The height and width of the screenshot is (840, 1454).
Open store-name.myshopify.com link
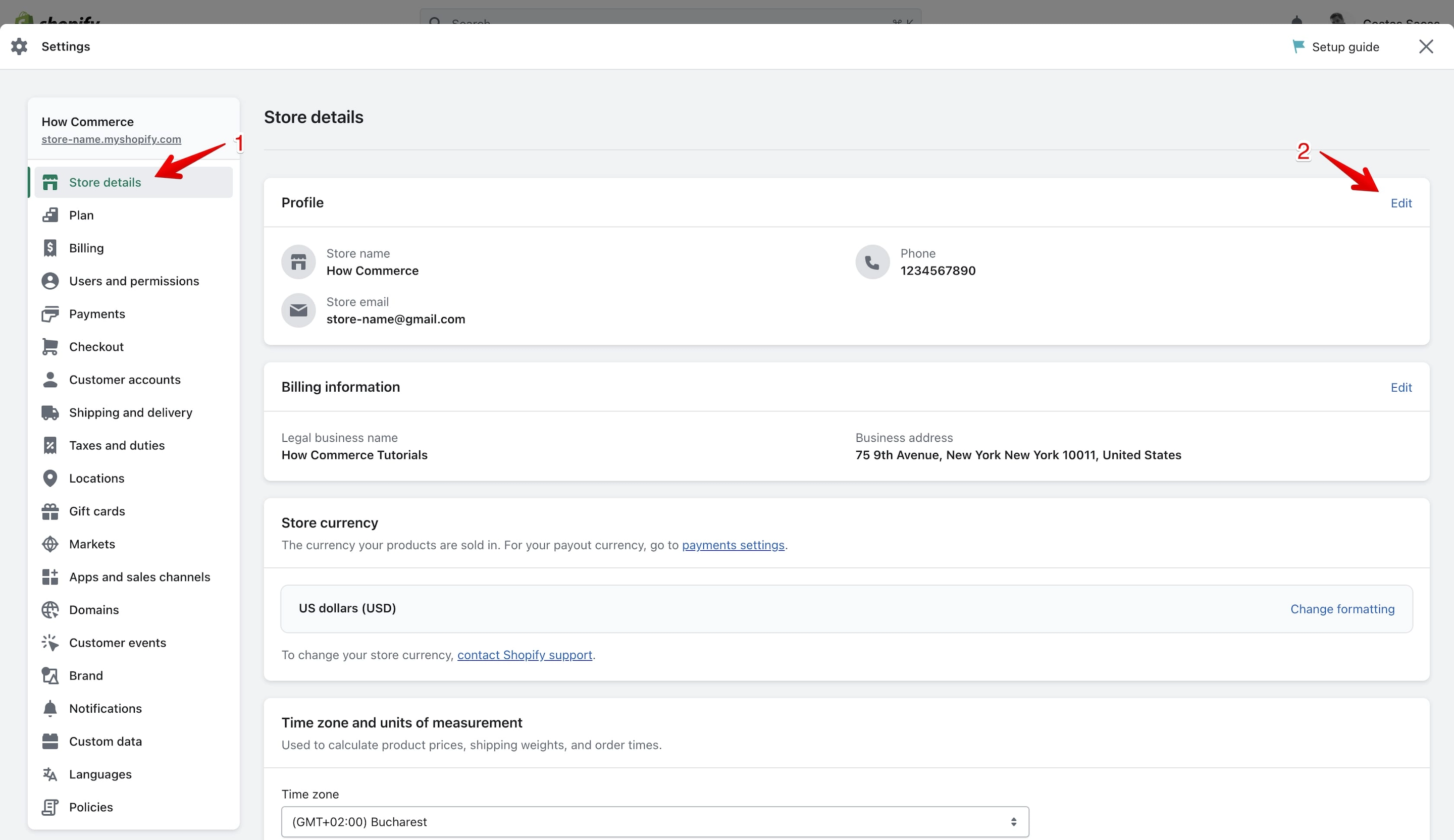(x=112, y=139)
